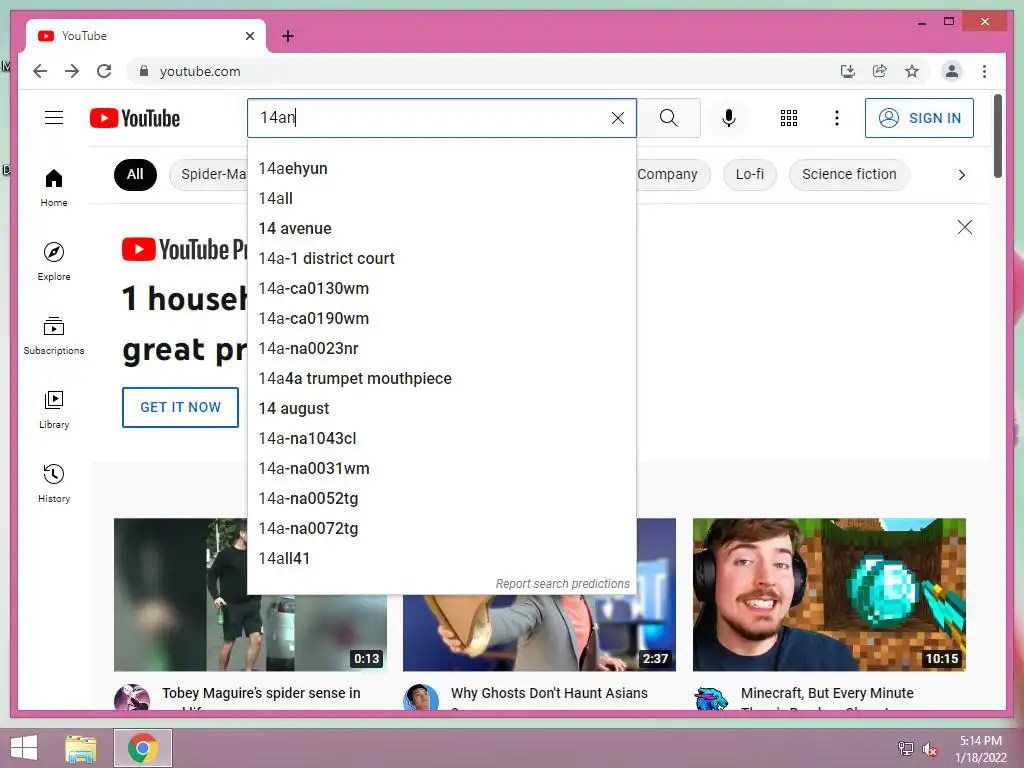The image size is (1024, 768).
Task: Click GET IT NOW button
Action: [x=180, y=407]
